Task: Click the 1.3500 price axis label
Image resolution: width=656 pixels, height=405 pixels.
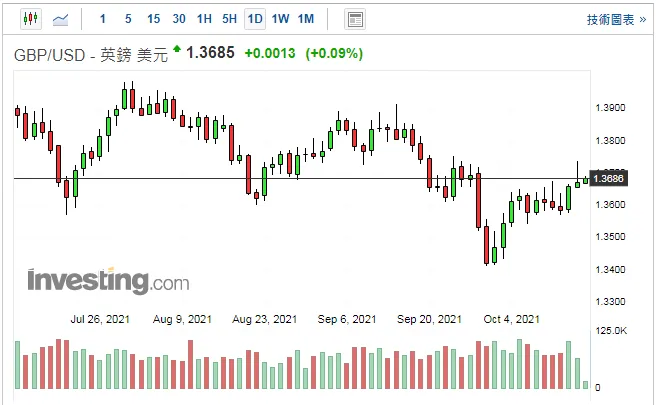Action: (x=610, y=237)
